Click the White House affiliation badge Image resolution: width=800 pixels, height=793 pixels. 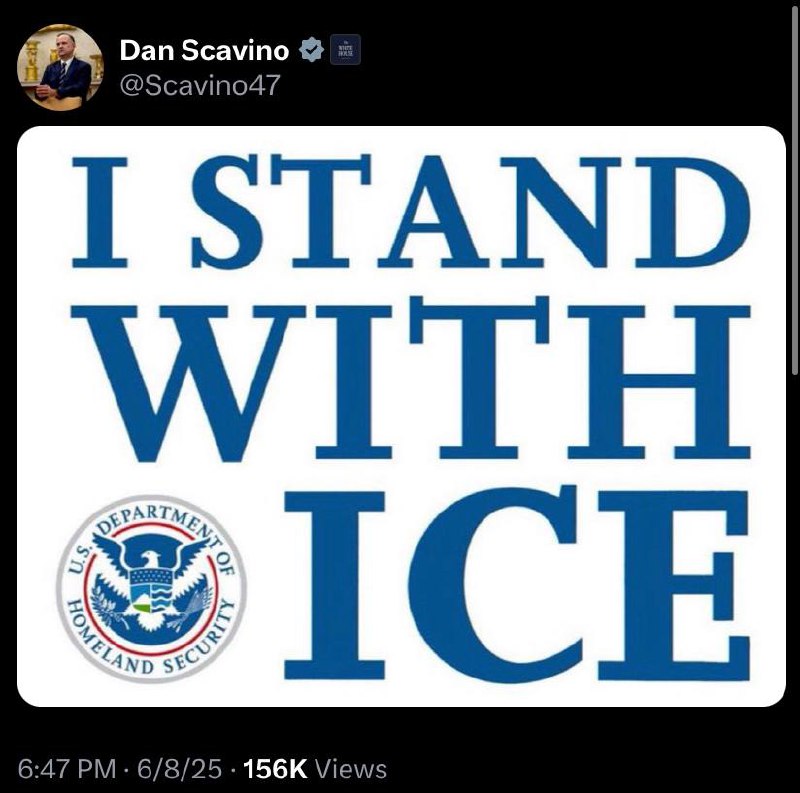[x=345, y=49]
